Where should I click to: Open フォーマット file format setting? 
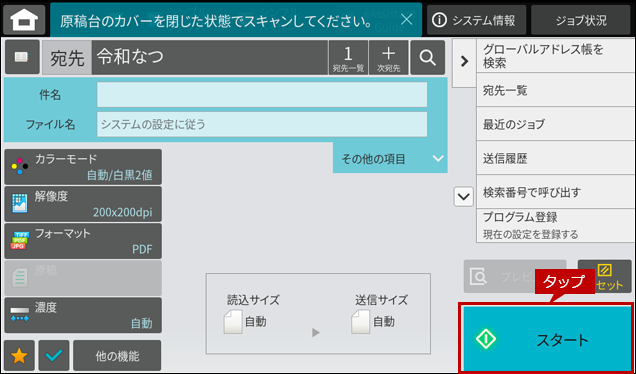pyautogui.click(x=83, y=241)
